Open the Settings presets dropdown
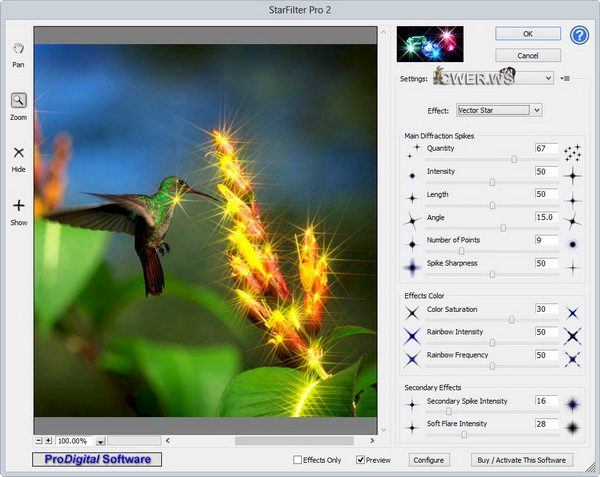The width and height of the screenshot is (600, 477). tap(548, 78)
